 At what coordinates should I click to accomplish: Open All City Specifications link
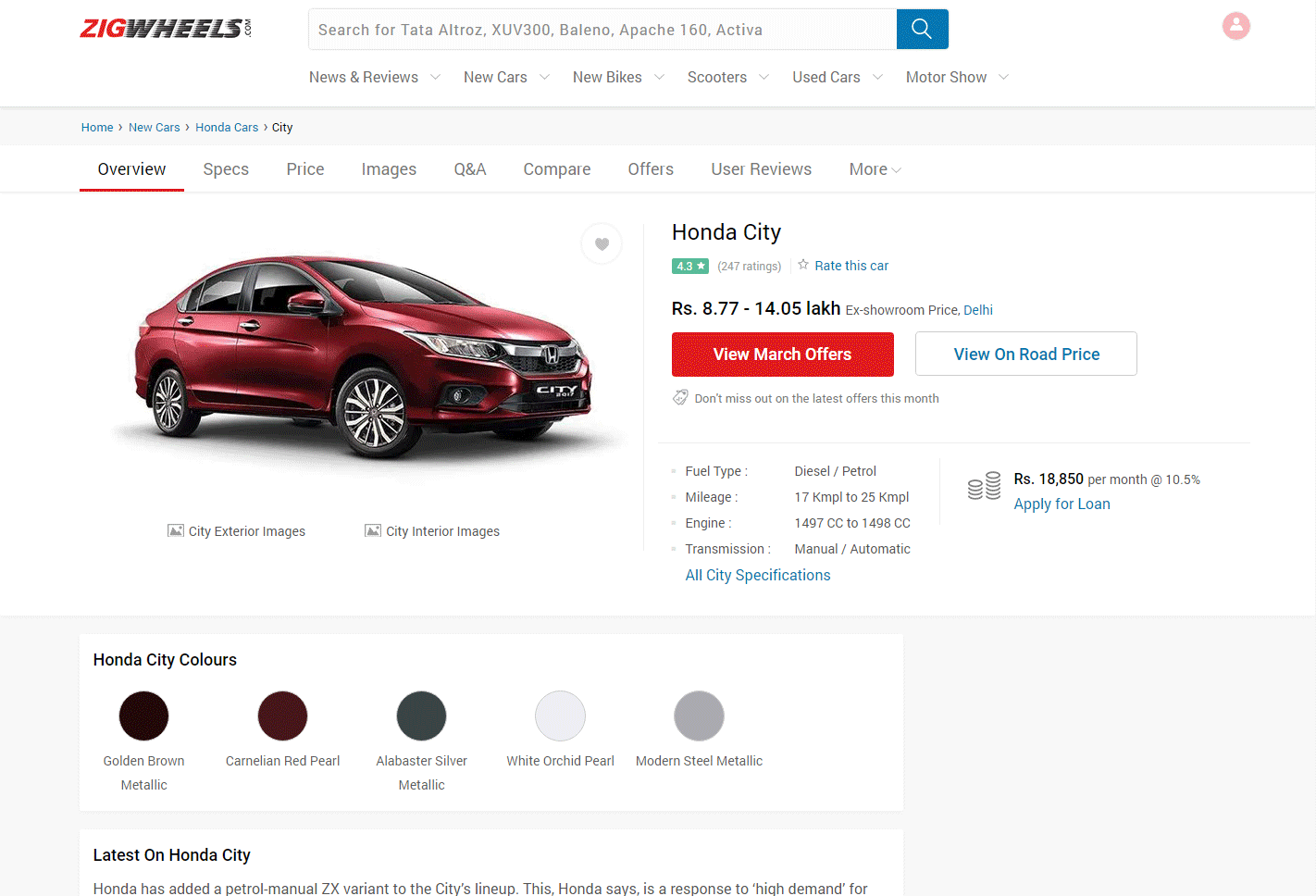pyautogui.click(x=758, y=575)
